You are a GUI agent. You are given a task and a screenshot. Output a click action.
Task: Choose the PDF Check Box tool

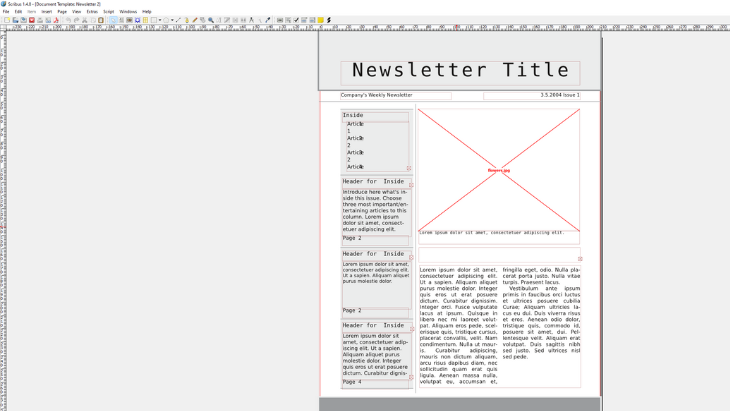click(x=296, y=20)
